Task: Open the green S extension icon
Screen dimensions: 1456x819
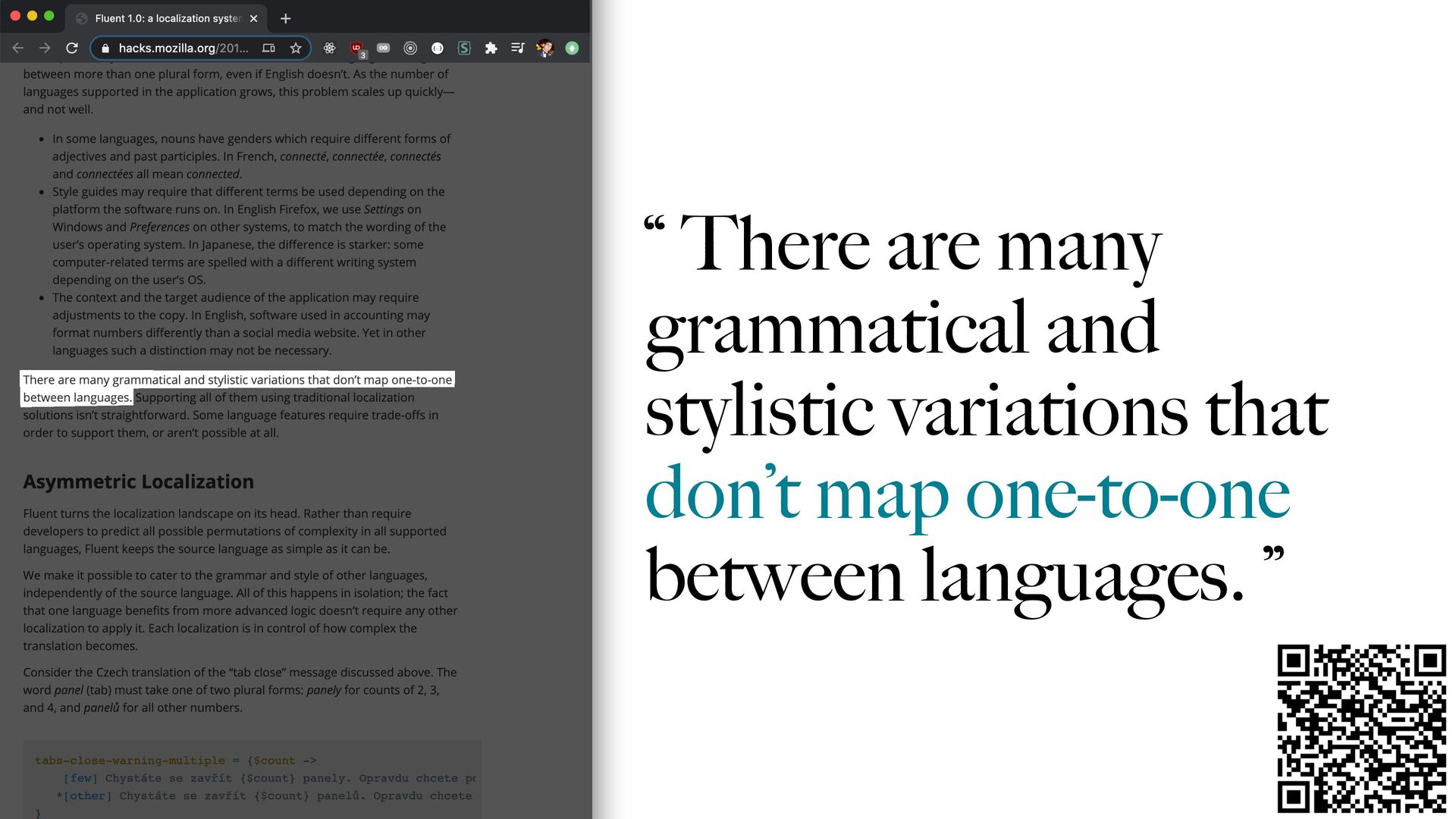Action: point(464,48)
